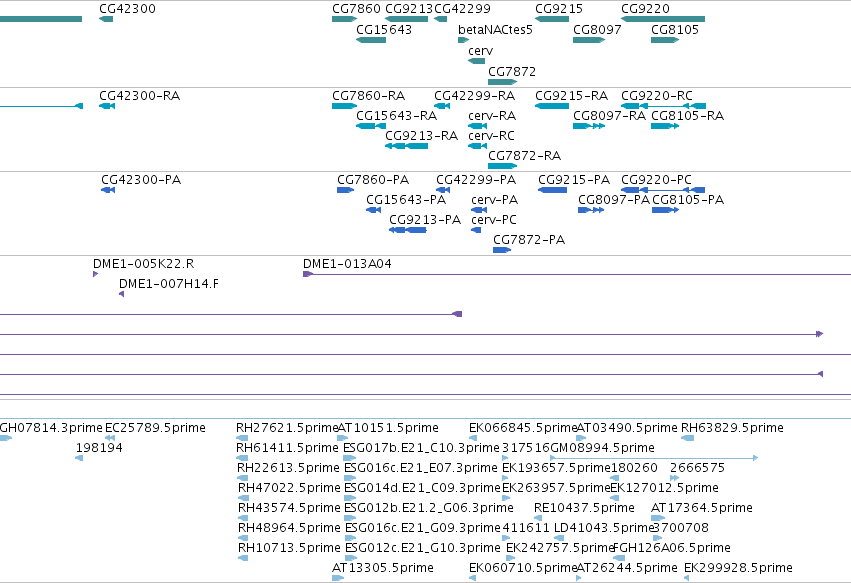This screenshot has height=583, width=851.
Task: Select the EC25789.5prime EST glyph
Action: pos(110,438)
